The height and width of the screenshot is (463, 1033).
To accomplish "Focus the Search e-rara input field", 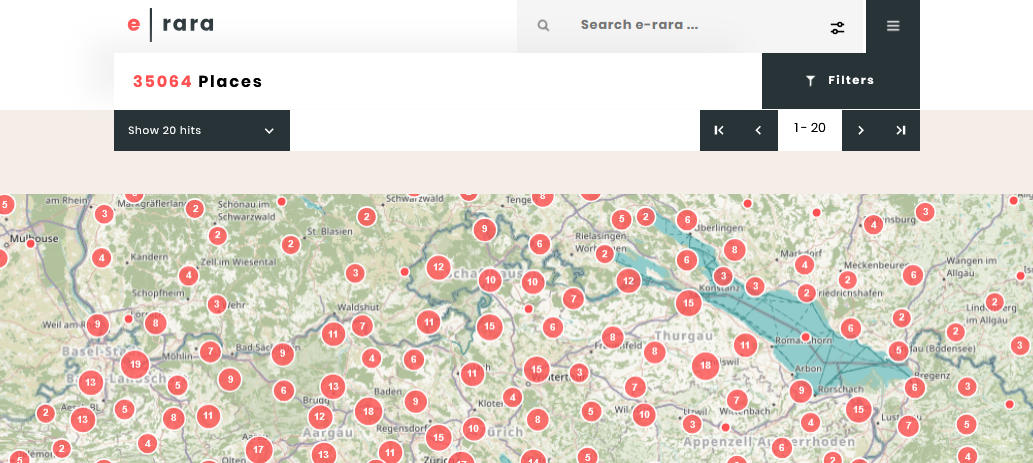I will (692, 25).
